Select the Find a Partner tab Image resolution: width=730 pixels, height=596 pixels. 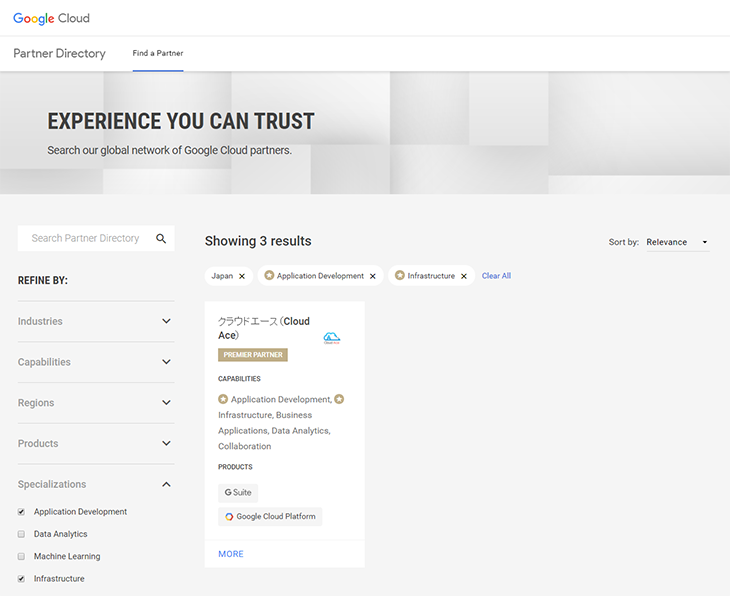tap(158, 53)
